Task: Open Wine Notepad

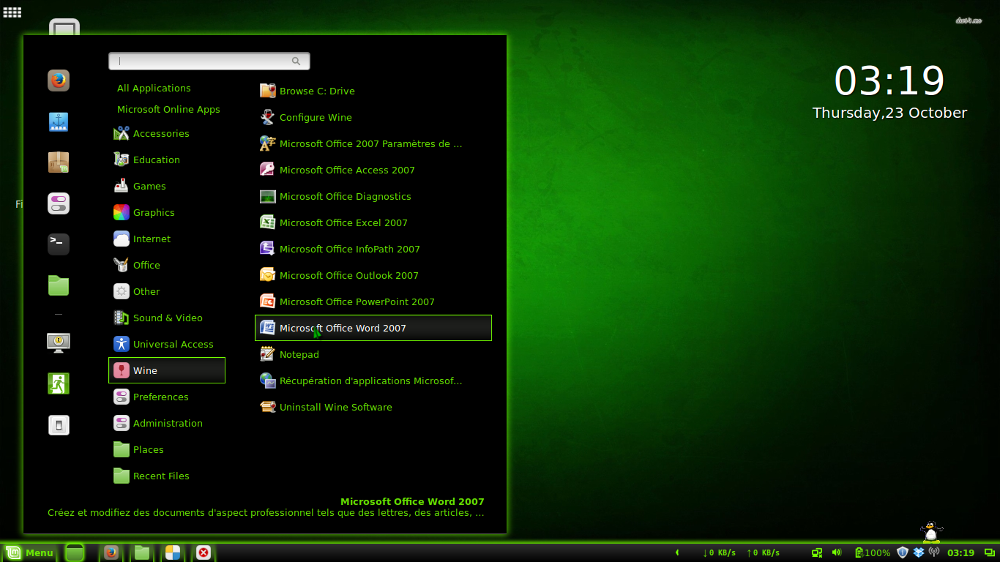Action: (x=373, y=354)
